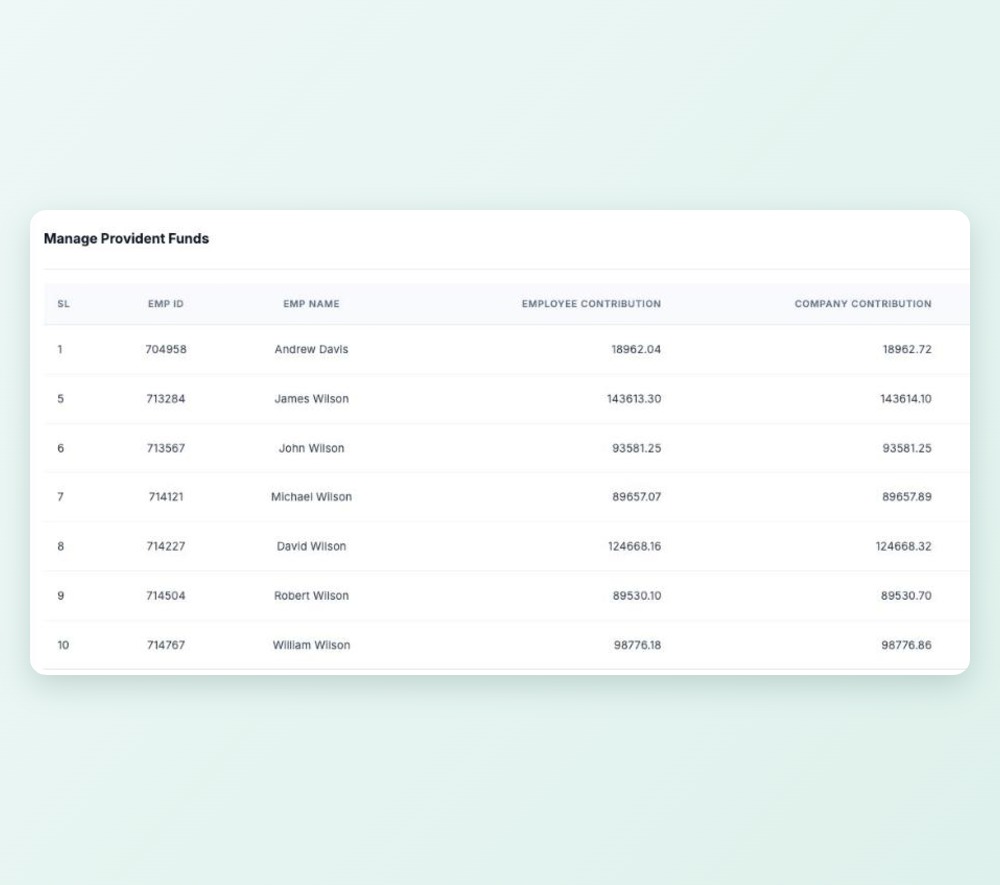1000x885 pixels.
Task: Click the name "John Wilson"
Action: [x=311, y=448]
